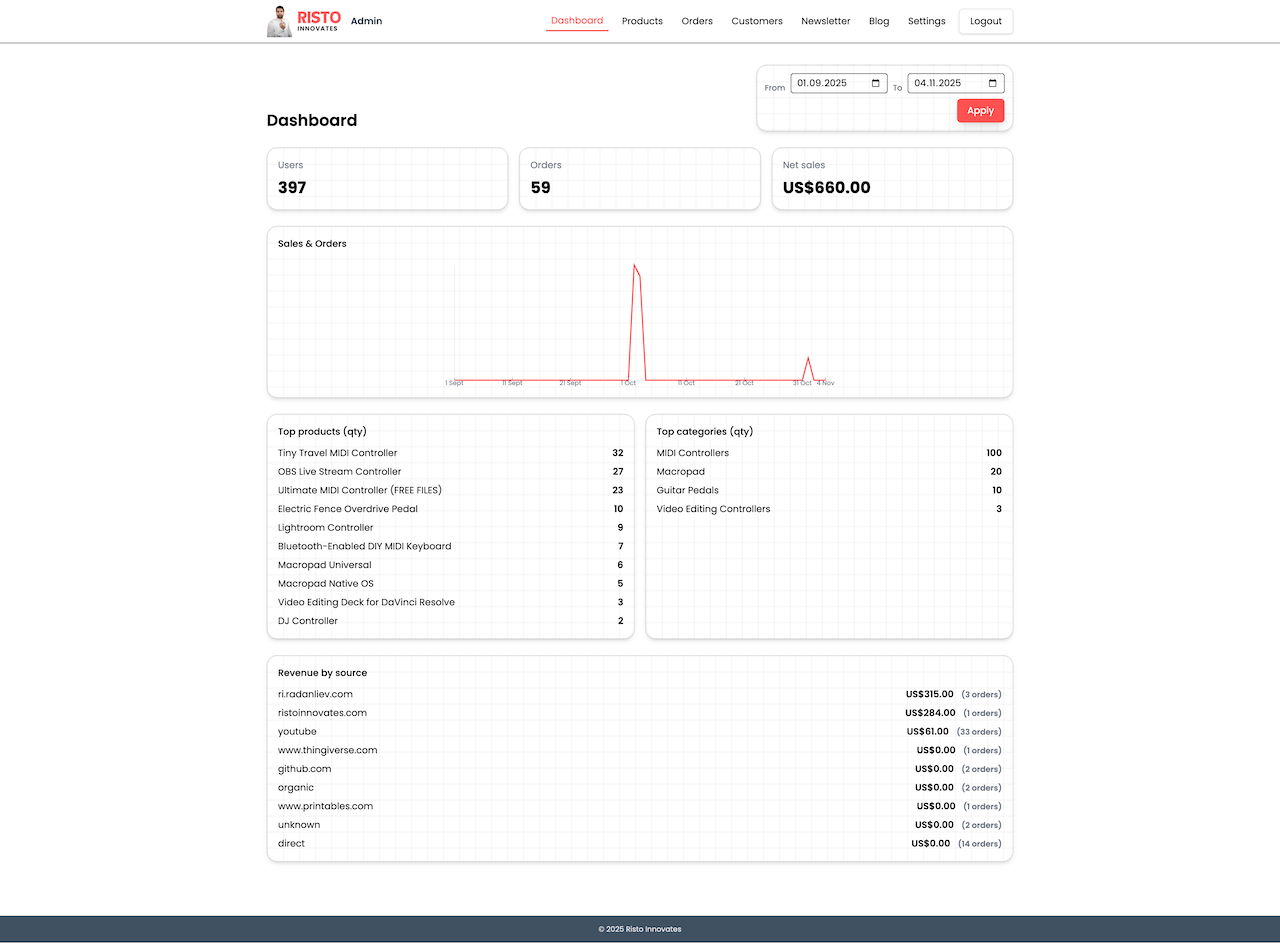Click US$315.00 revenue amount
The width and height of the screenshot is (1280, 943).
[x=930, y=694]
